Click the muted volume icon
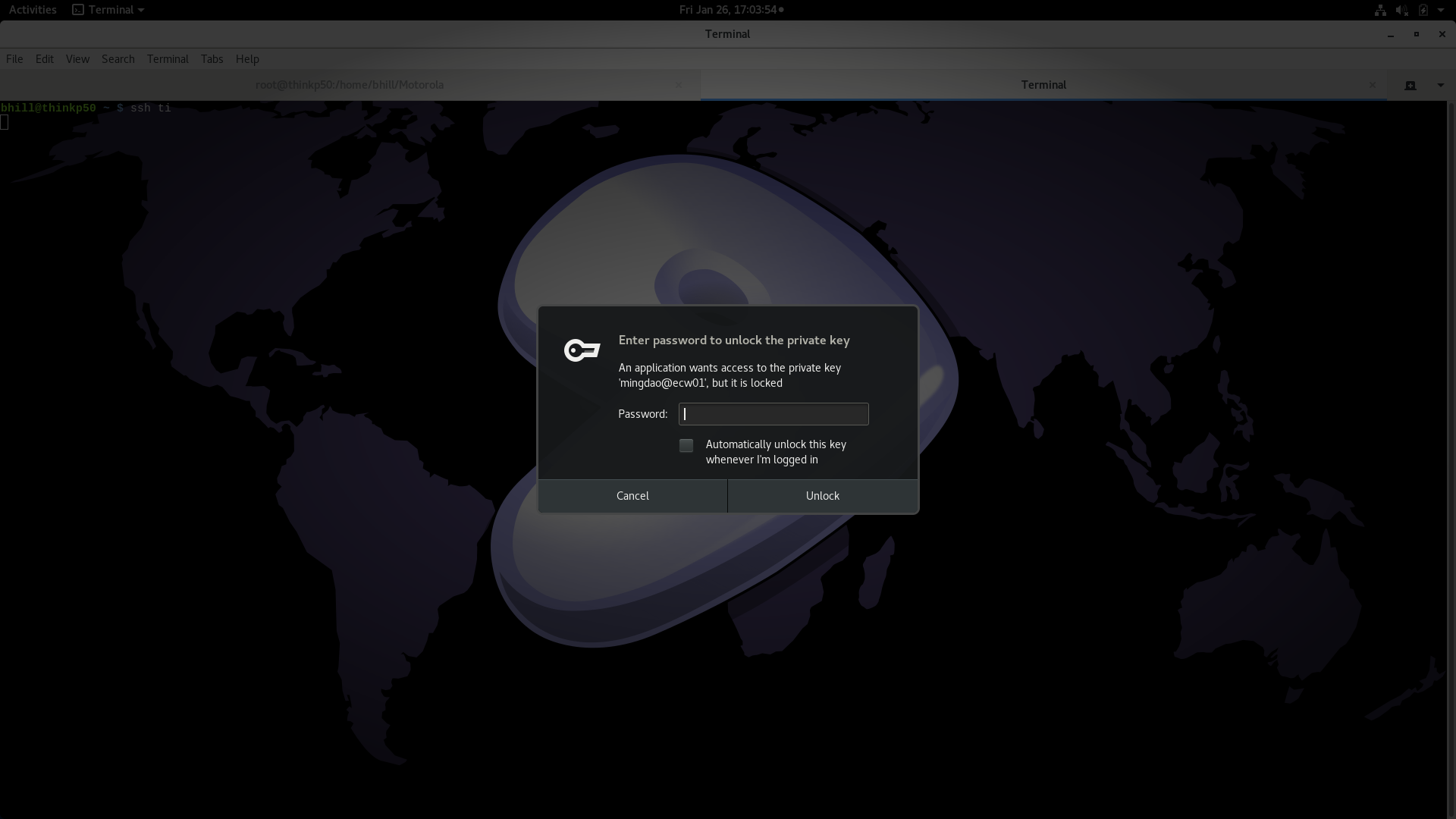The height and width of the screenshot is (819, 1456). pos(1401,10)
